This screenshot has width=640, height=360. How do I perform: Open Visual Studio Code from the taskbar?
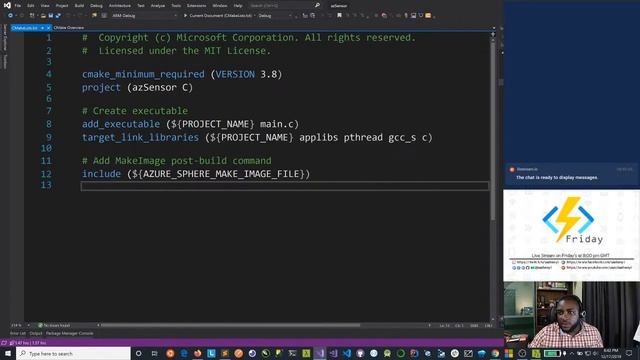coord(347,353)
